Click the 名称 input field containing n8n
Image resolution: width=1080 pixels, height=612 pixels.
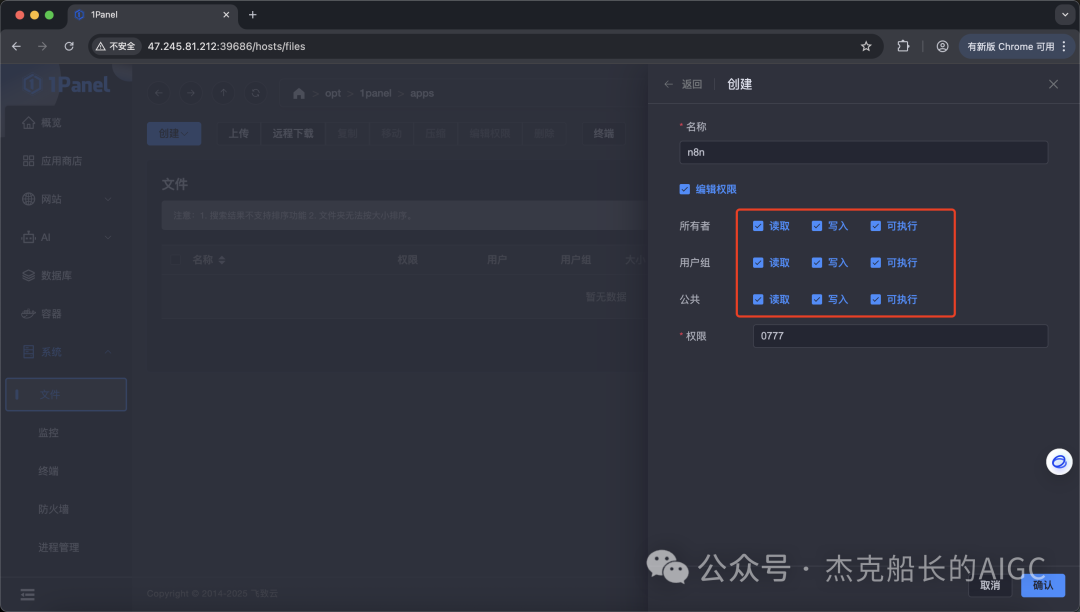864,152
